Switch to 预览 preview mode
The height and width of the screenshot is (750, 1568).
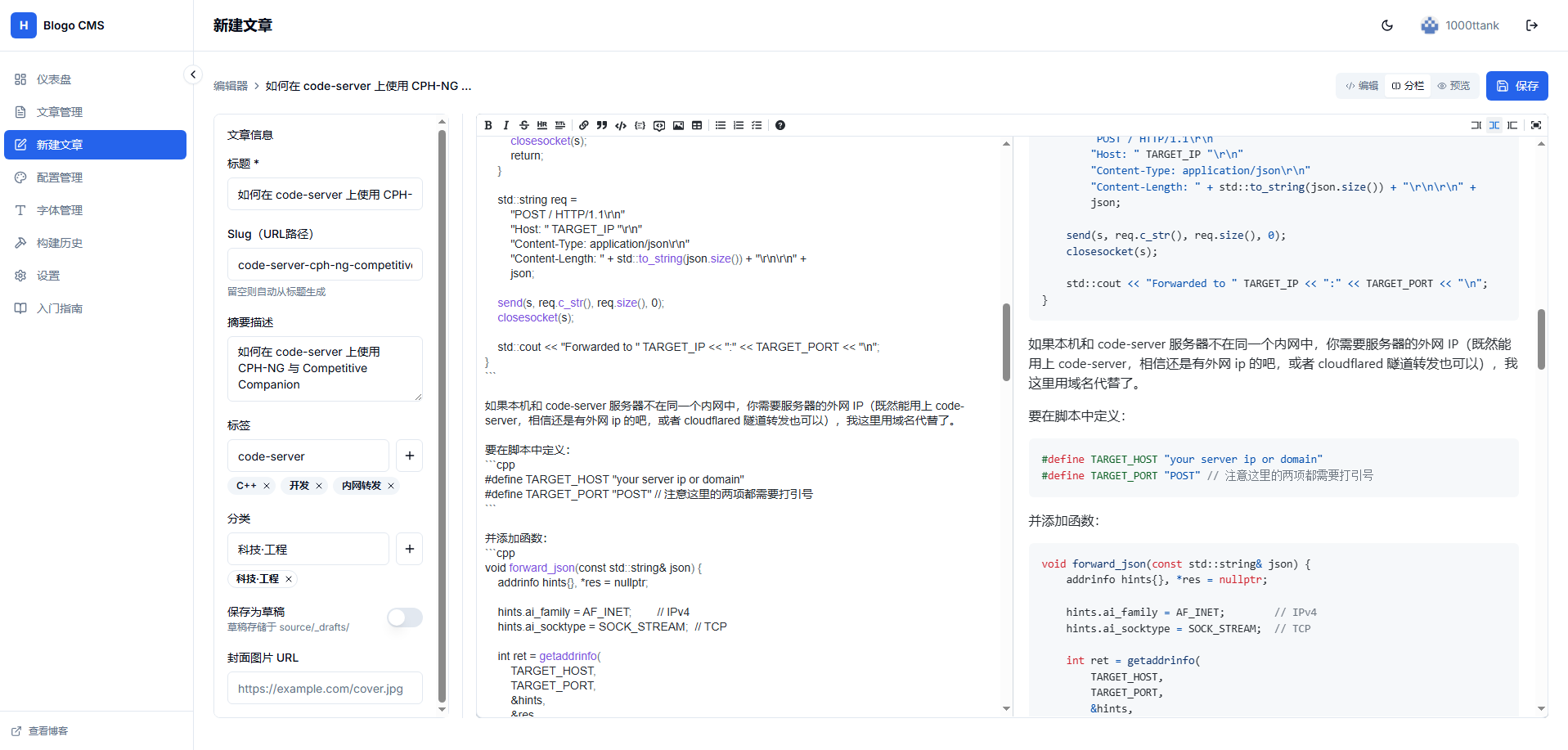tap(1455, 85)
